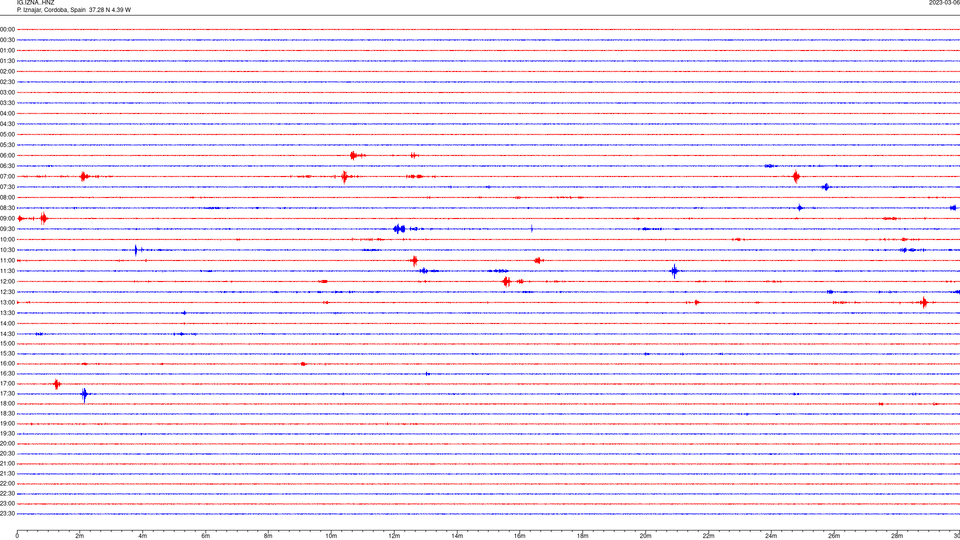This screenshot has width=960, height=540.
Task: Select the 20:00 trace time label
Action: [7, 444]
